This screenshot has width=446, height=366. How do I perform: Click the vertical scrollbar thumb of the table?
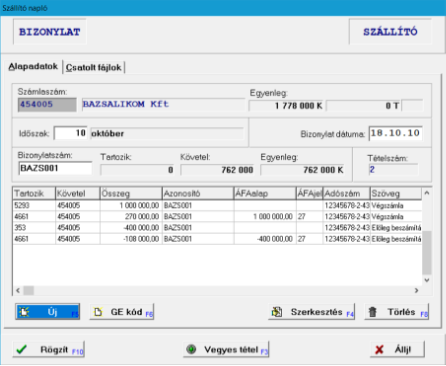427,252
